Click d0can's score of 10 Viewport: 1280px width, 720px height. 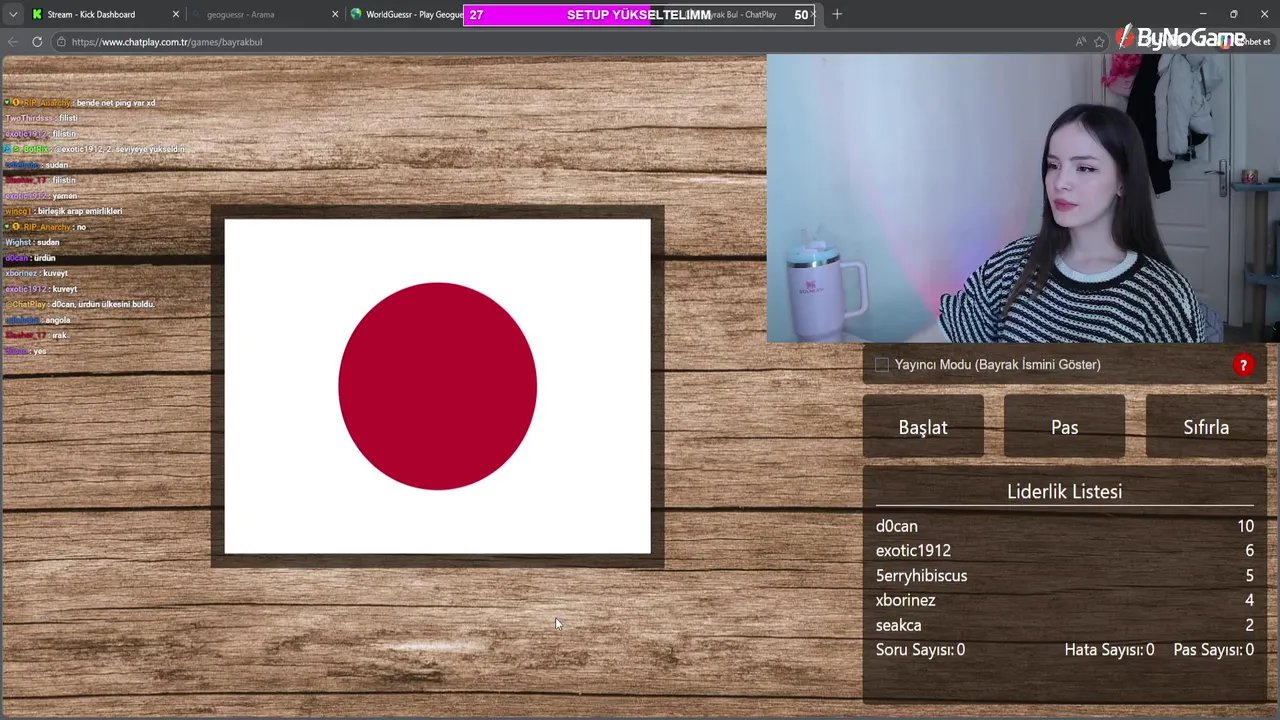click(x=1245, y=526)
